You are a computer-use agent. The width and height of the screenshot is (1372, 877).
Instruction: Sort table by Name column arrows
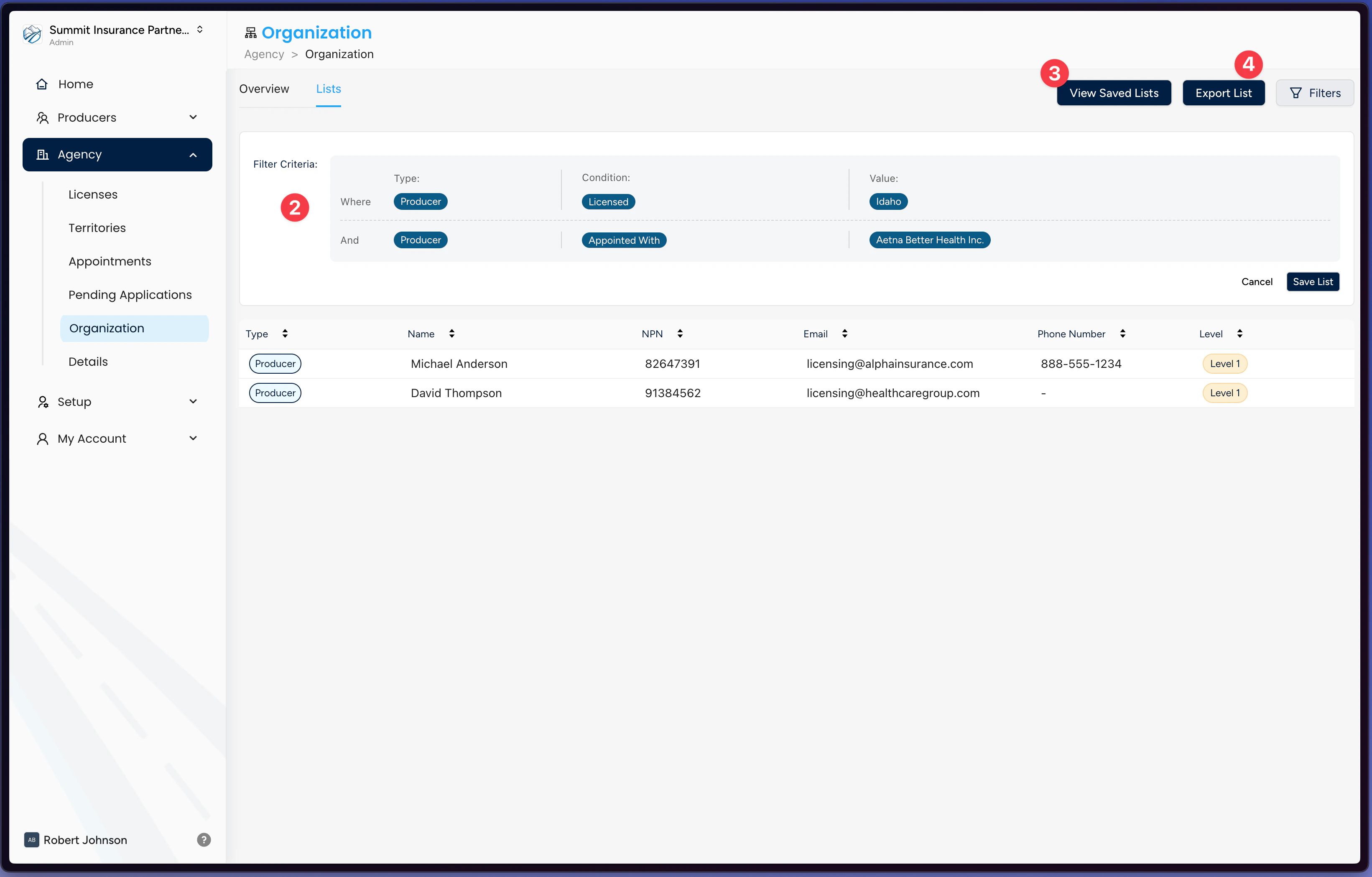coord(452,334)
